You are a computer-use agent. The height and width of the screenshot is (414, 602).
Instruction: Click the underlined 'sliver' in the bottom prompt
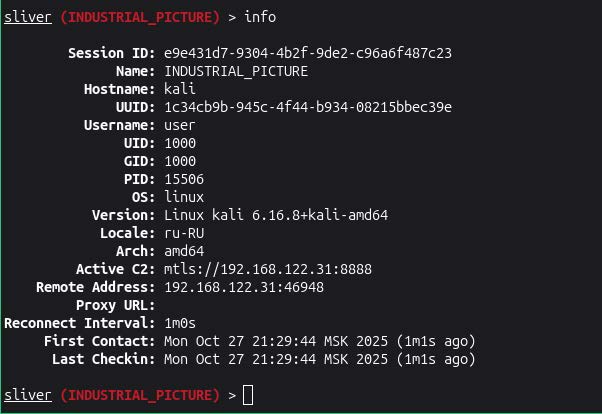click(x=27, y=395)
